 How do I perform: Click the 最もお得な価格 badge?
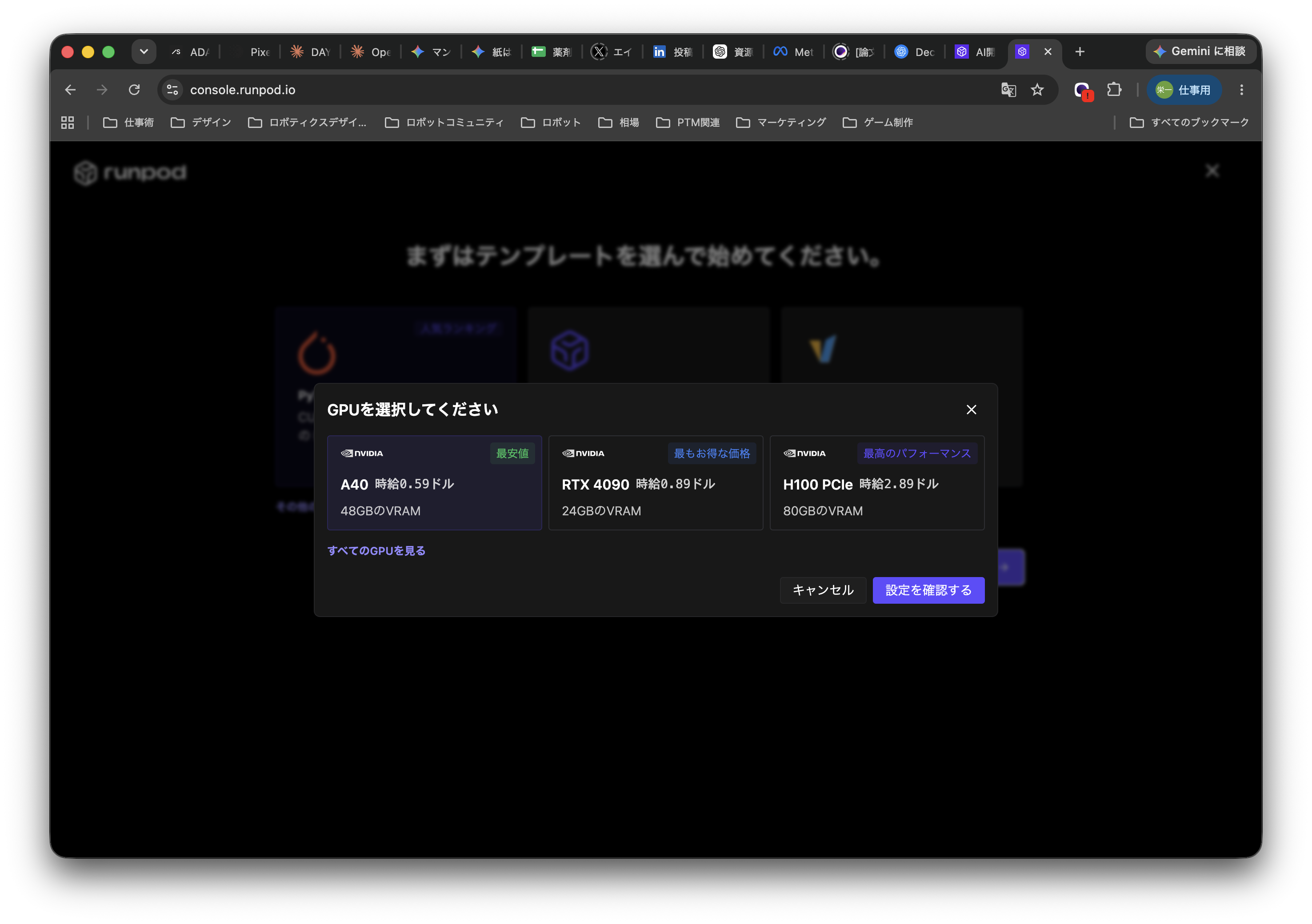(712, 454)
